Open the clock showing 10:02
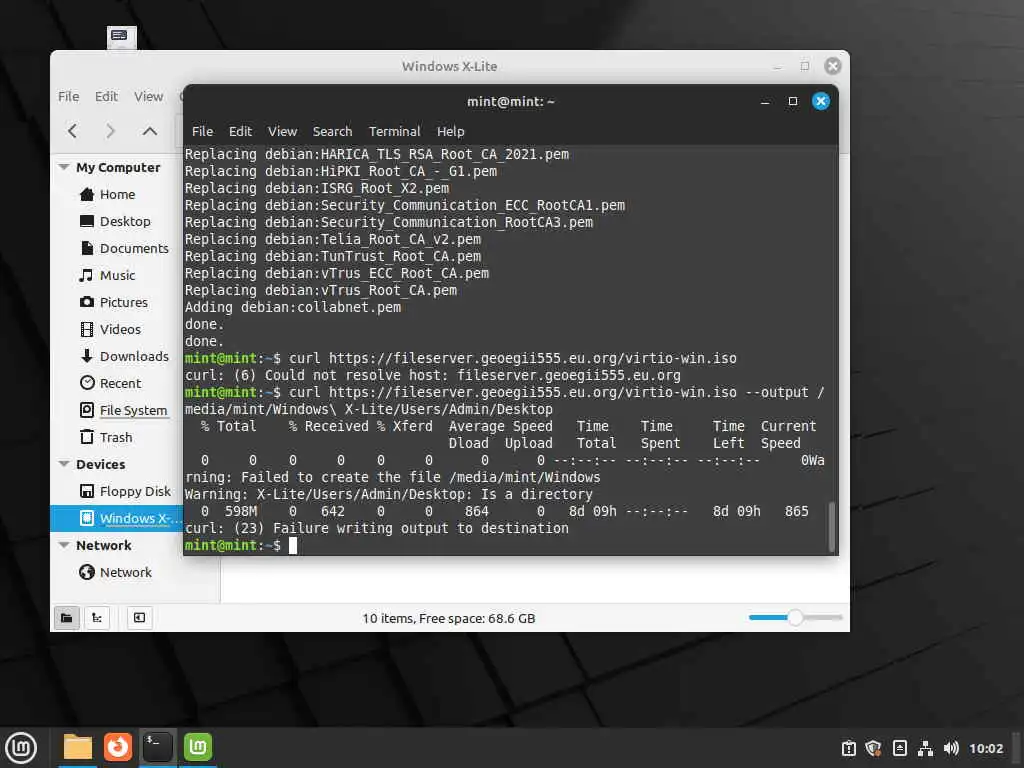This screenshot has height=768, width=1024. [985, 748]
